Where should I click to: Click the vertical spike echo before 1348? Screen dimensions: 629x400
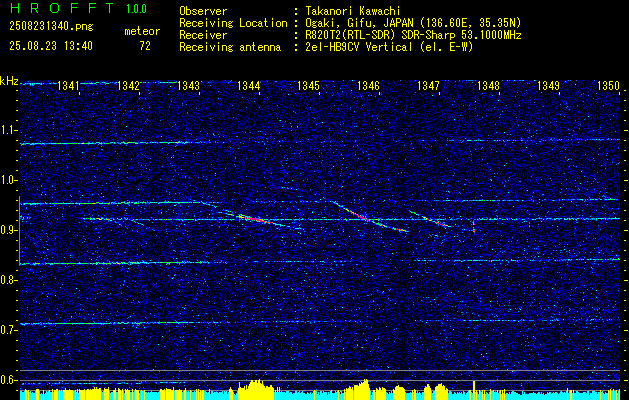click(x=474, y=226)
